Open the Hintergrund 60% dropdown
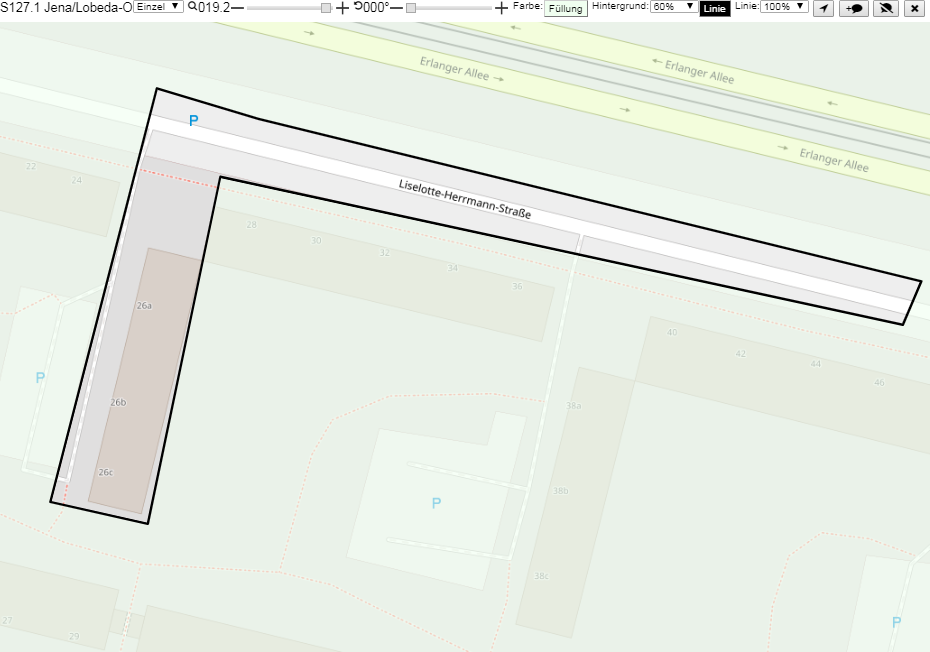Screen dimensions: 930x652 click(x=674, y=7)
